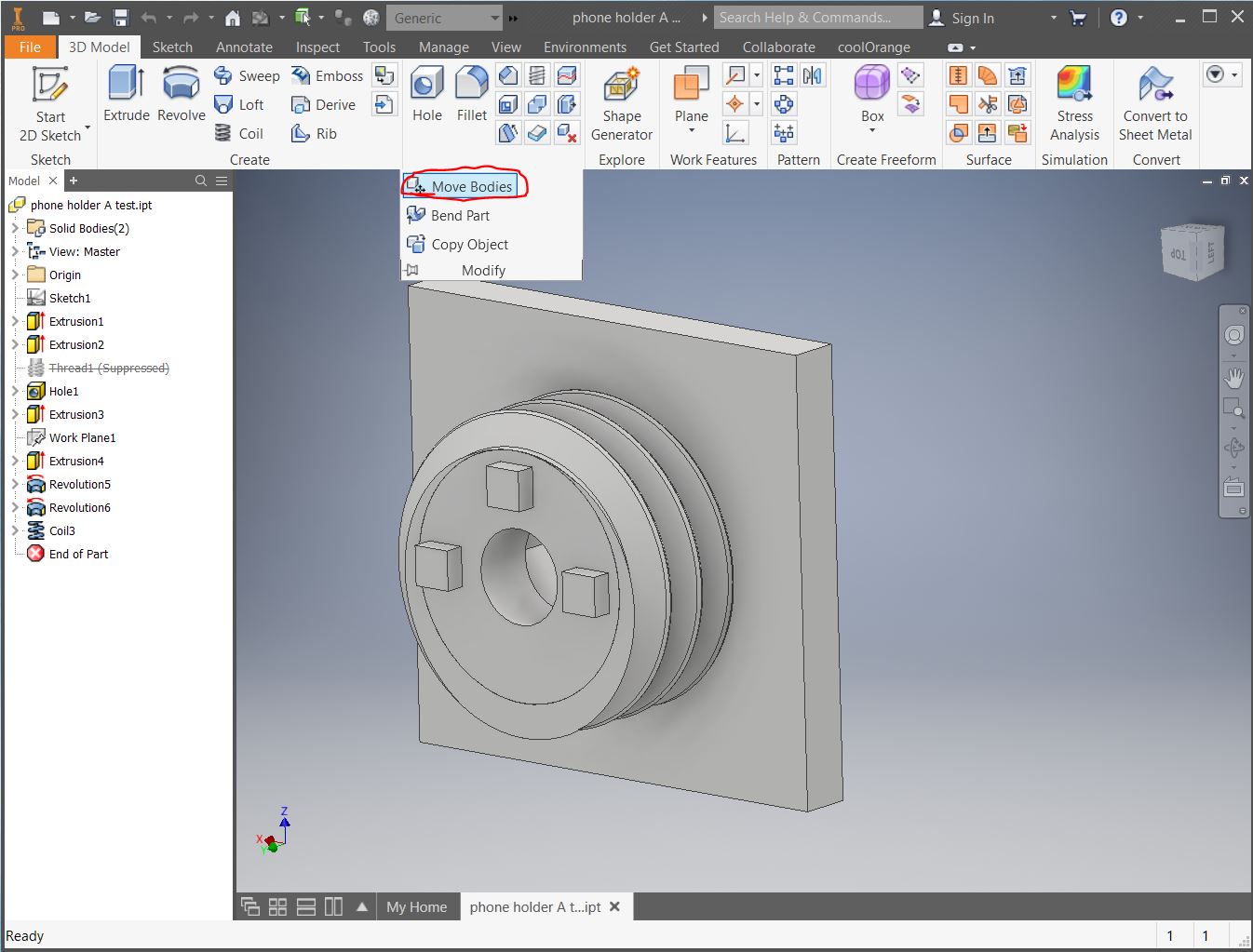Select the Trim surface scissors icon
This screenshot has height=952, width=1253.
tap(988, 104)
